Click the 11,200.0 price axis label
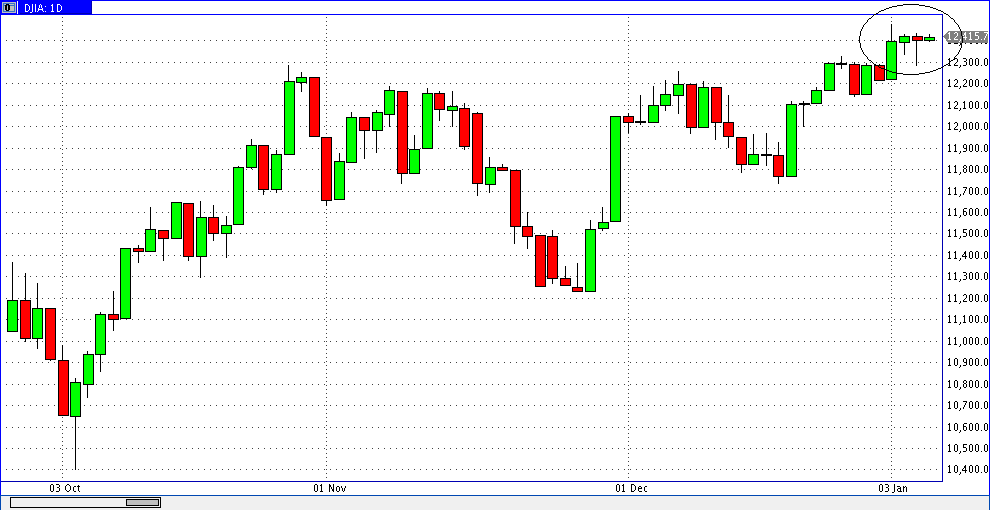The image size is (990, 510). [x=968, y=299]
